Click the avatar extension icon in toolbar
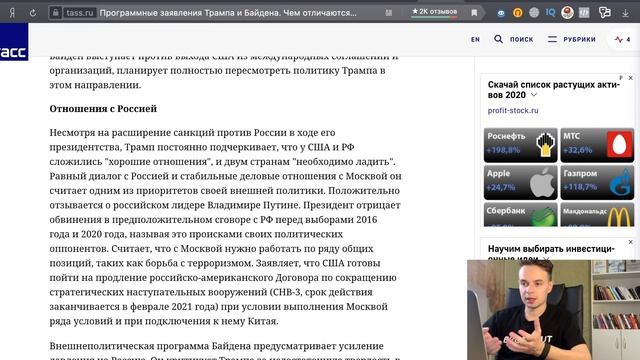This screenshot has height=360, width=640. coord(567,13)
